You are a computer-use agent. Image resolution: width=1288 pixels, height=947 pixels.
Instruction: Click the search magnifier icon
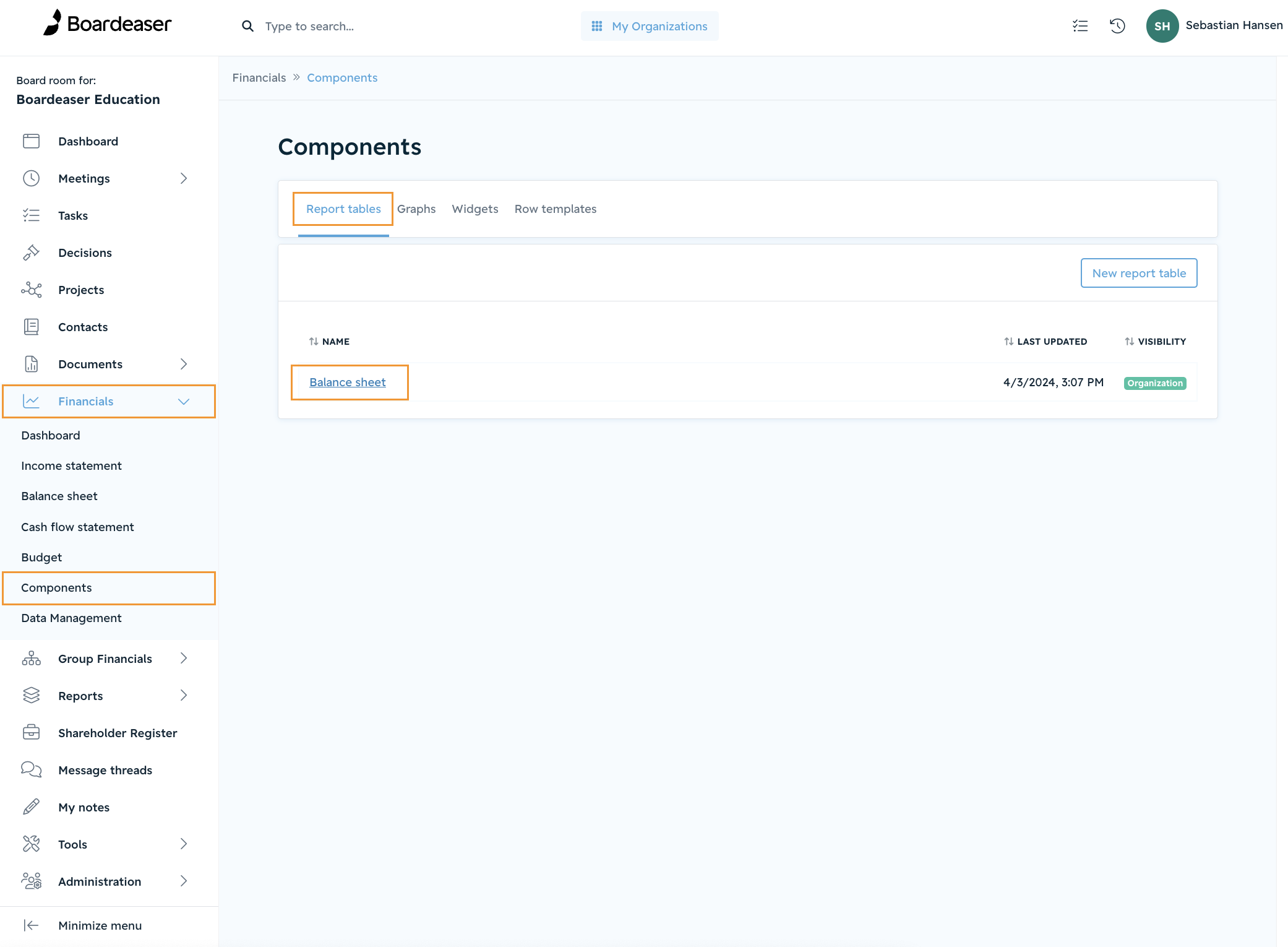[x=247, y=26]
